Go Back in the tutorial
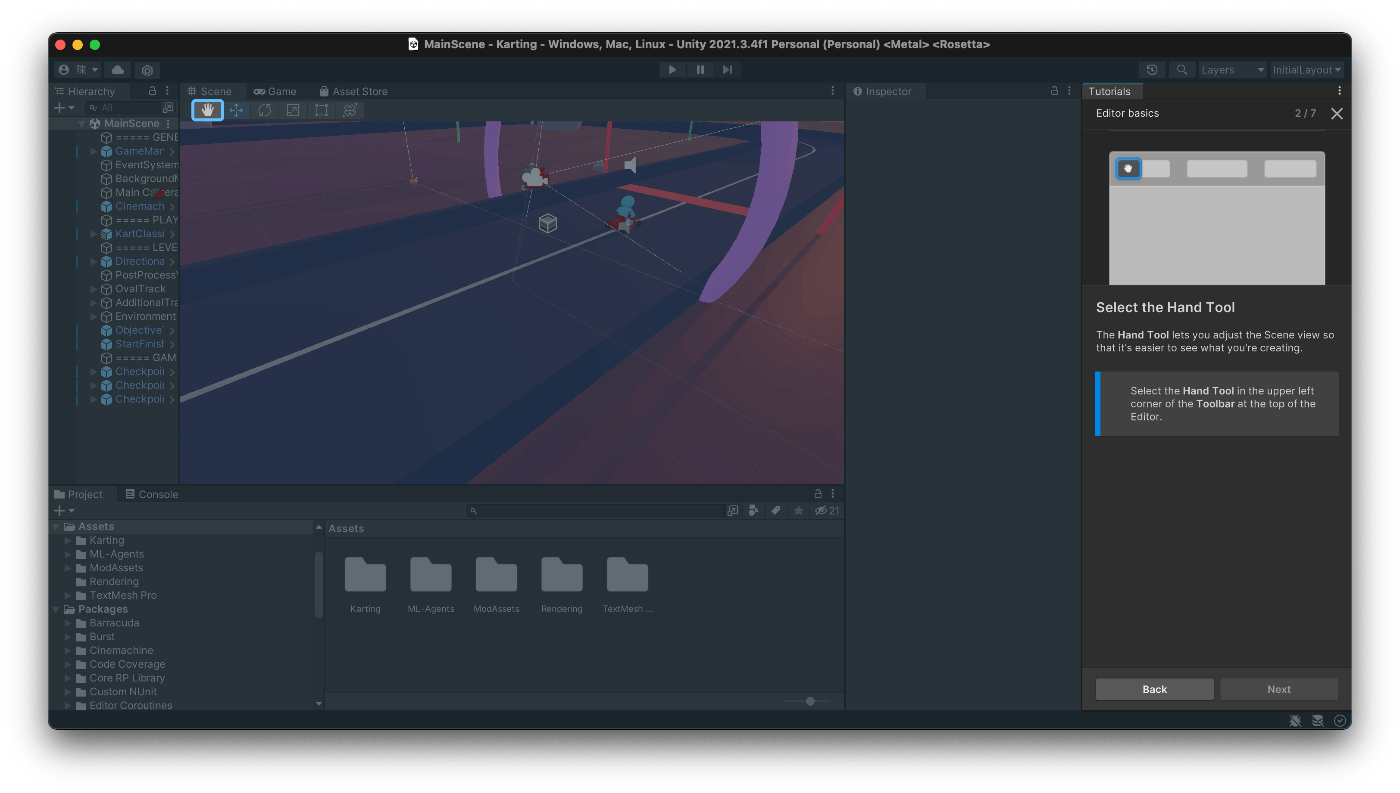Image resolution: width=1400 pixels, height=793 pixels. click(1155, 689)
